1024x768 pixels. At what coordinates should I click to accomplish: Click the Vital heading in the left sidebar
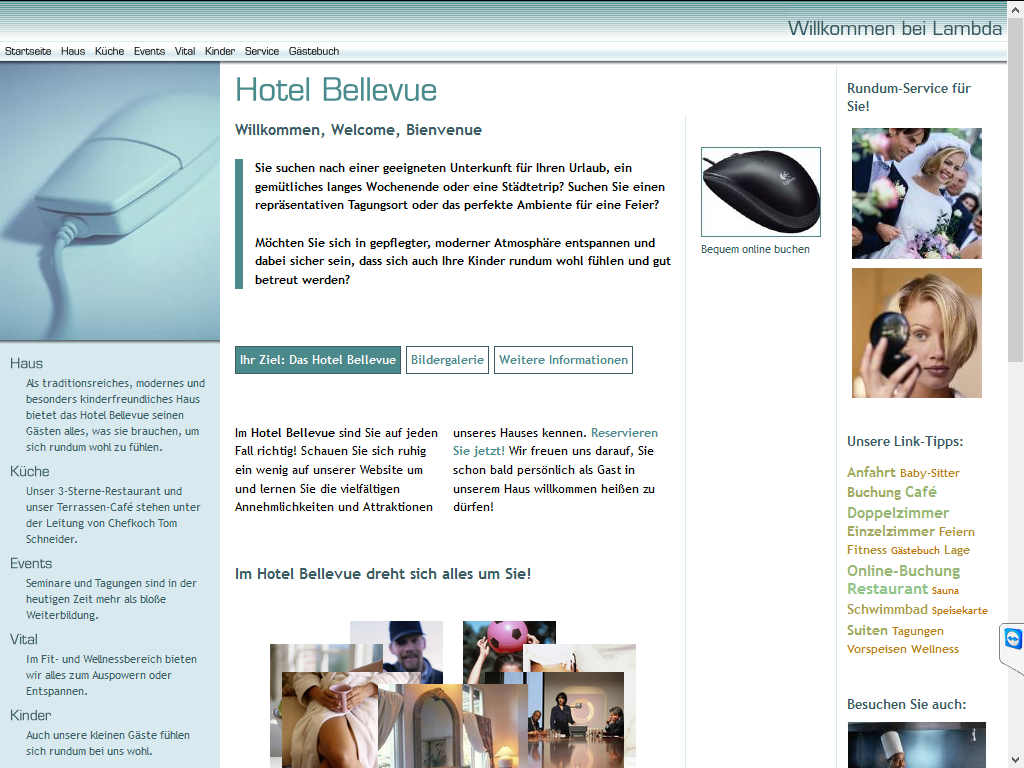point(24,639)
